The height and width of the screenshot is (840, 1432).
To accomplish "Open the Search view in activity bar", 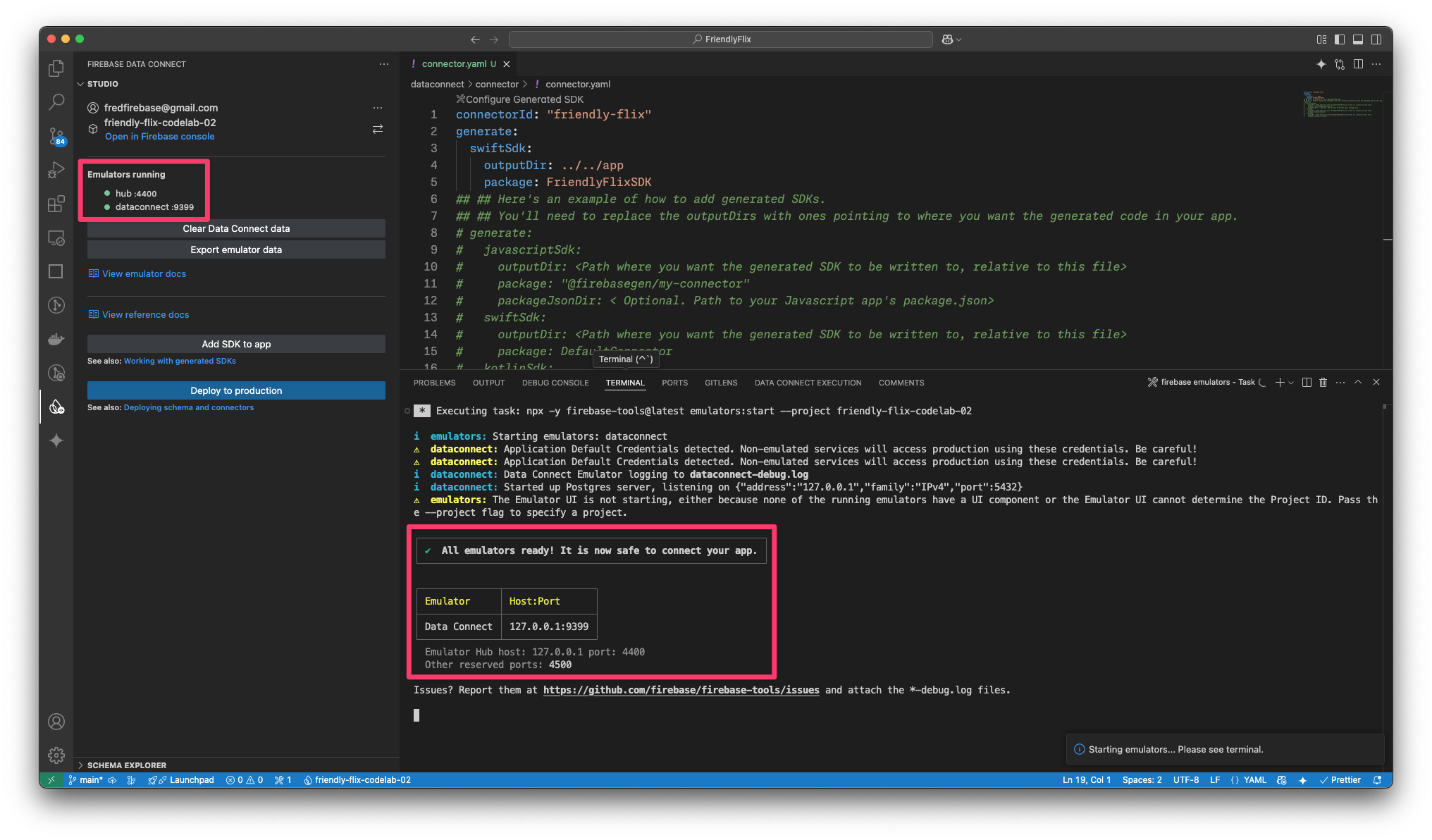I will (x=56, y=102).
